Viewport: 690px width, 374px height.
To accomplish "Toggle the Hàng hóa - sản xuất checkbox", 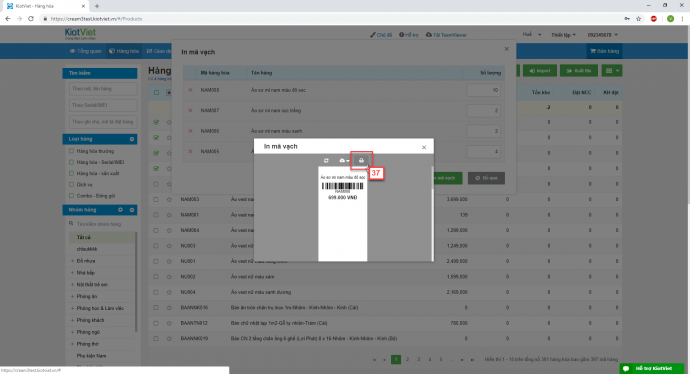I will click(x=71, y=173).
